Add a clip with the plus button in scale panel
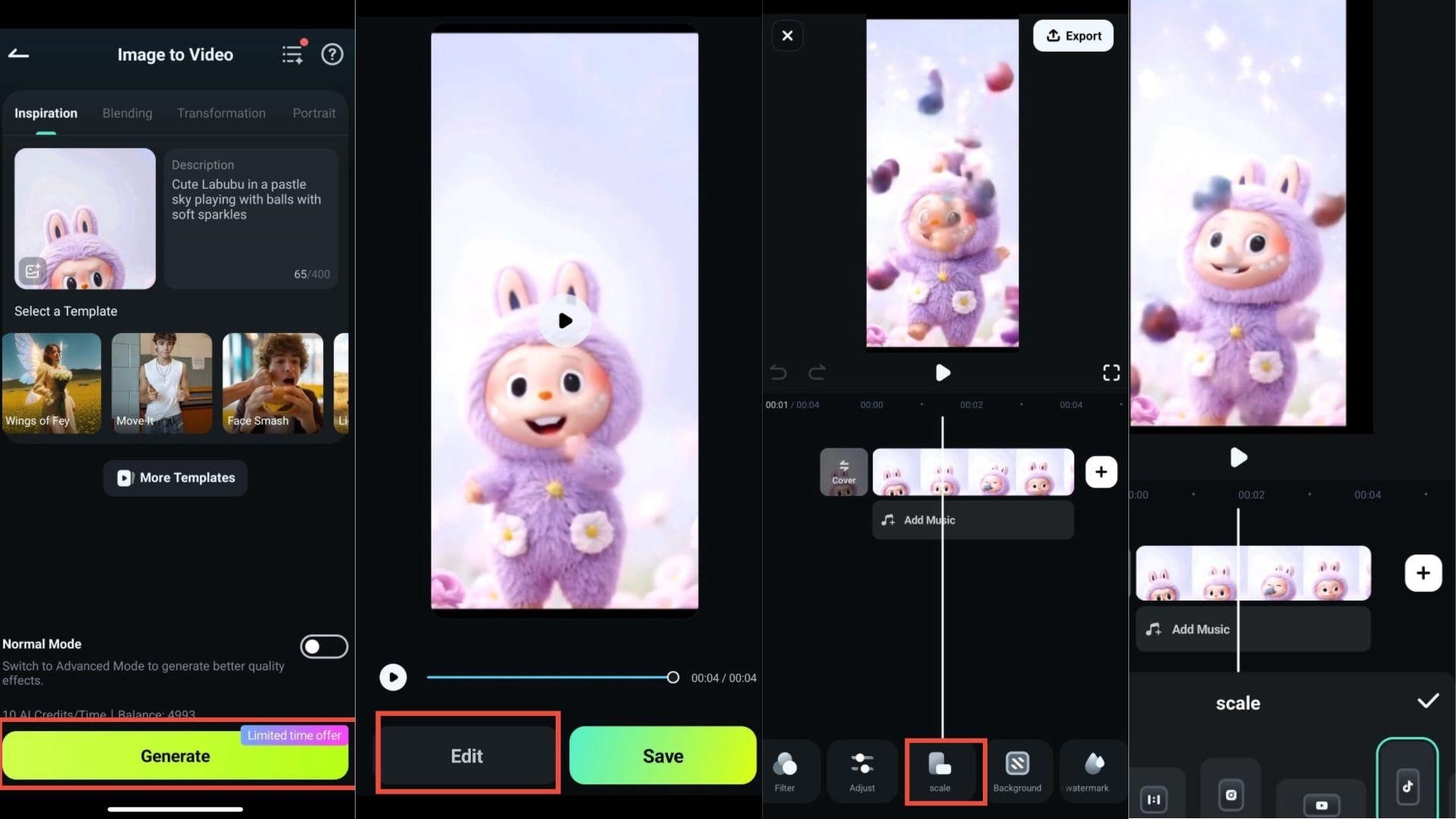 click(x=1423, y=573)
